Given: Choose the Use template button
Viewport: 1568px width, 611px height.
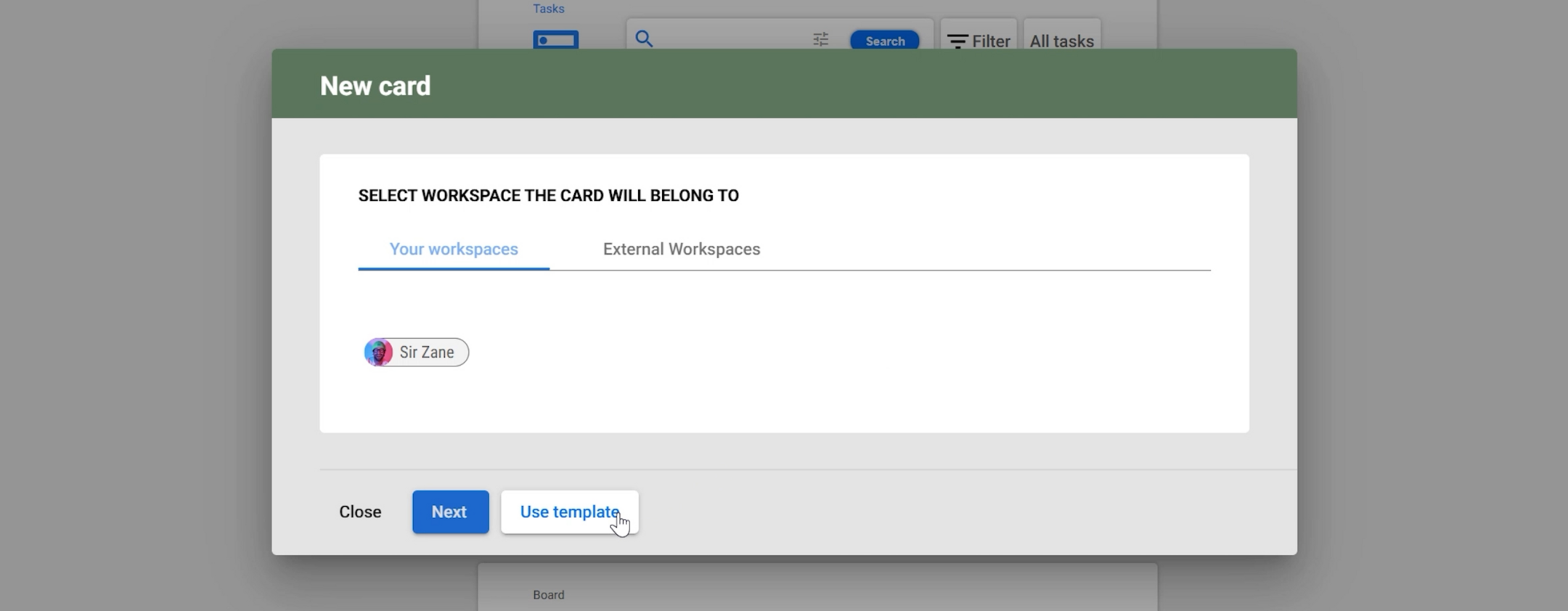Looking at the screenshot, I should (x=569, y=512).
